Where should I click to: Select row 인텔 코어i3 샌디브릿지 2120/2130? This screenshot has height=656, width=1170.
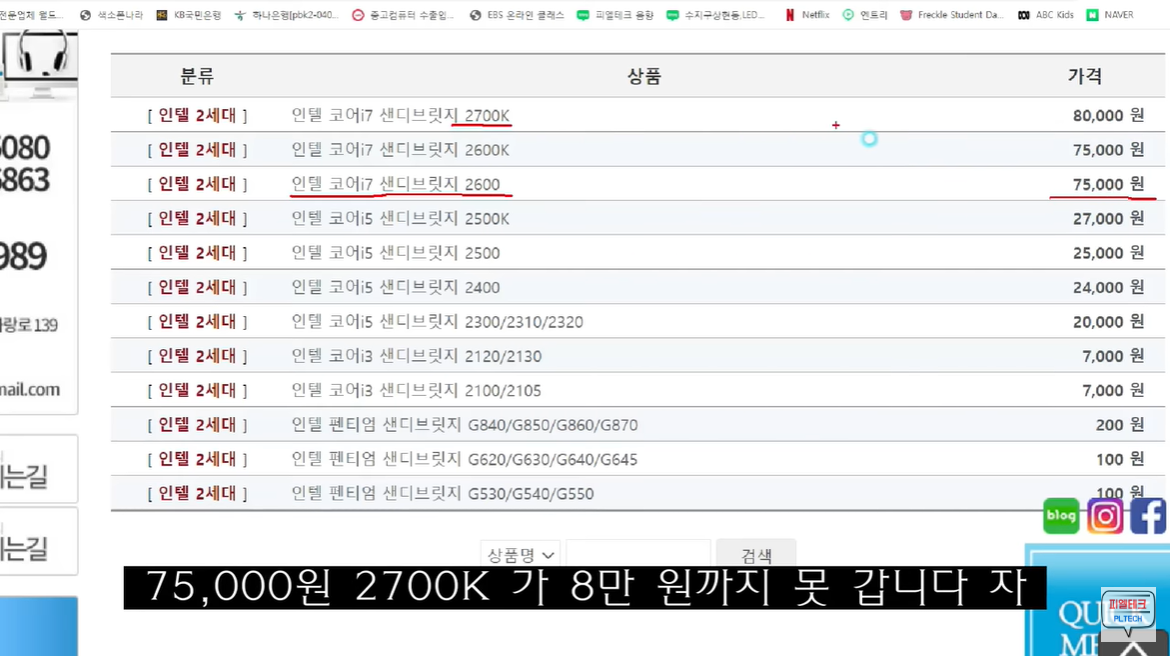click(638, 355)
